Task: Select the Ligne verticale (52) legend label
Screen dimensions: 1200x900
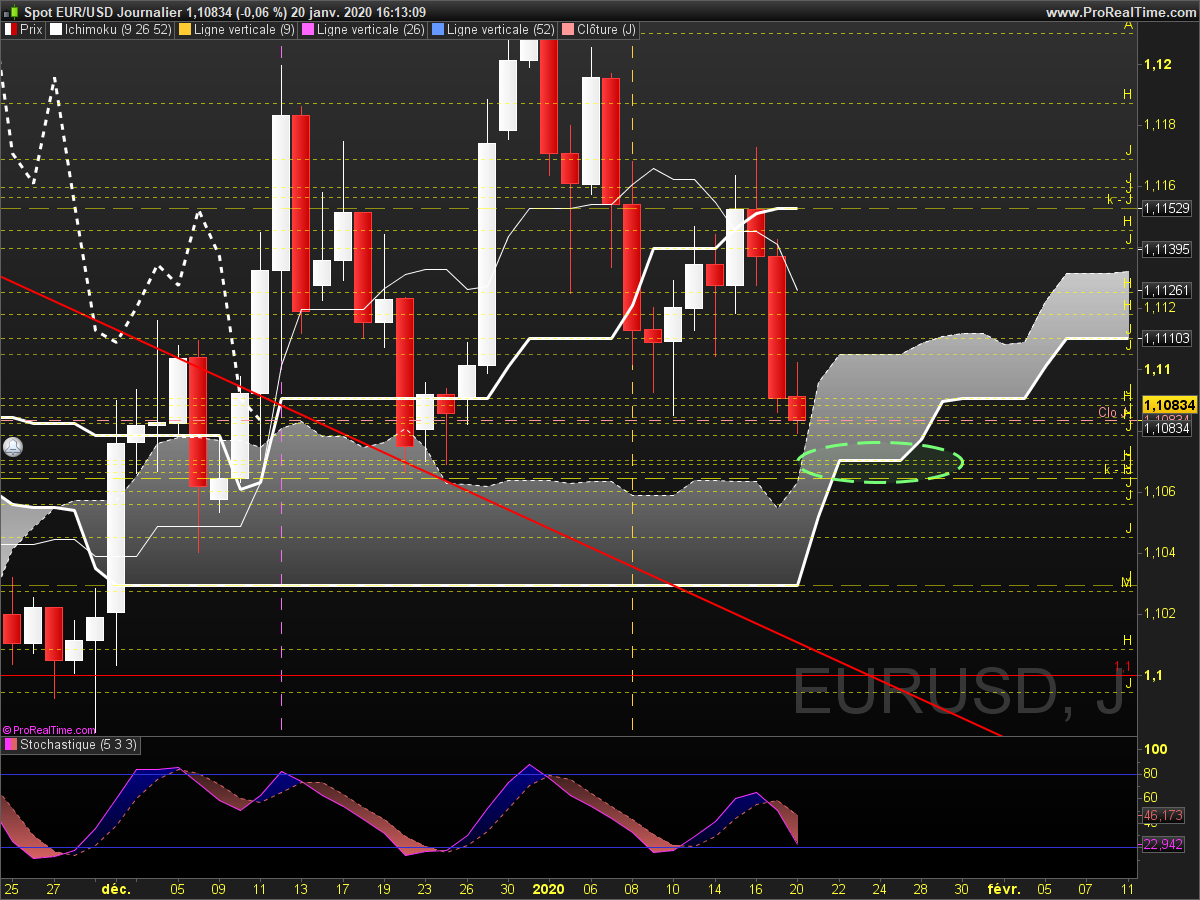Action: pos(501,30)
